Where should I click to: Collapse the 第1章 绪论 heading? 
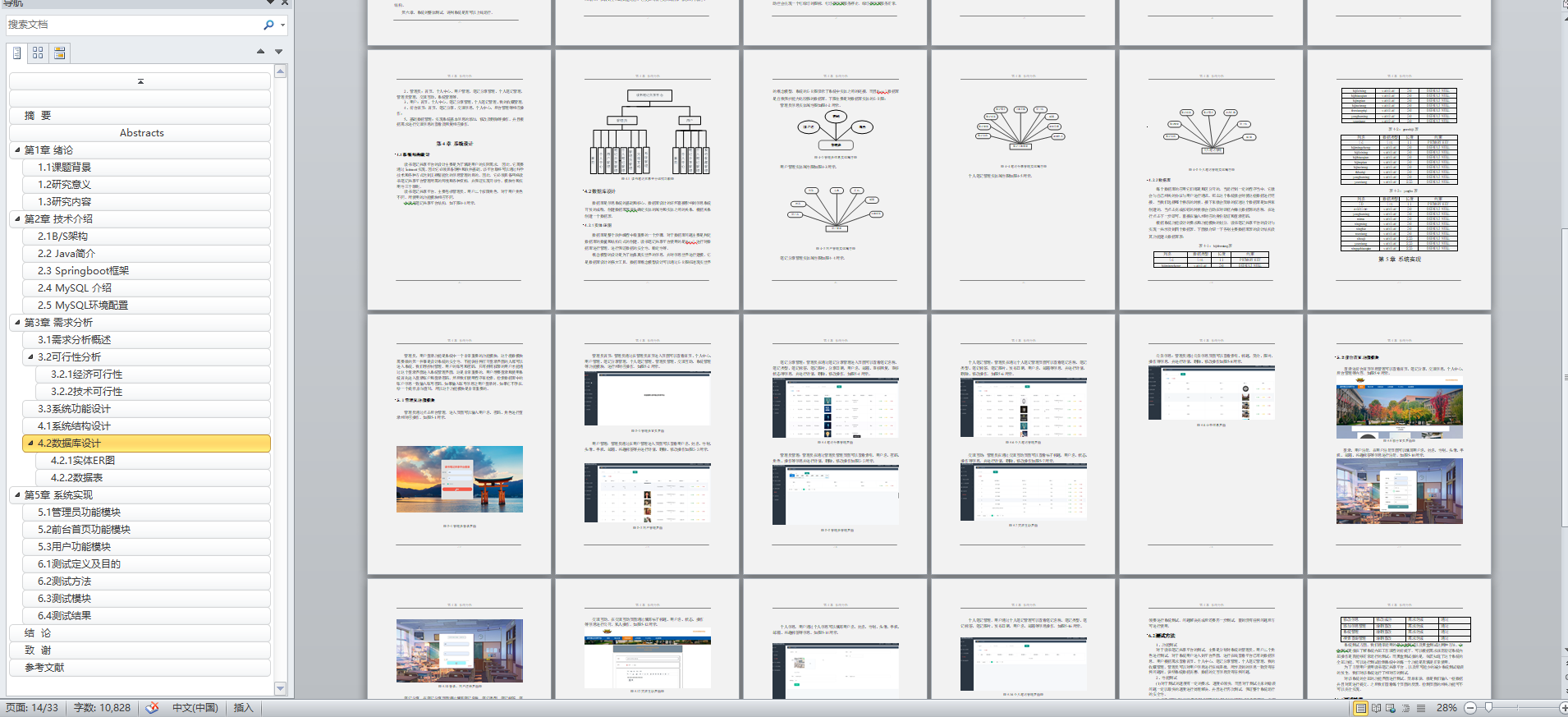(17, 149)
